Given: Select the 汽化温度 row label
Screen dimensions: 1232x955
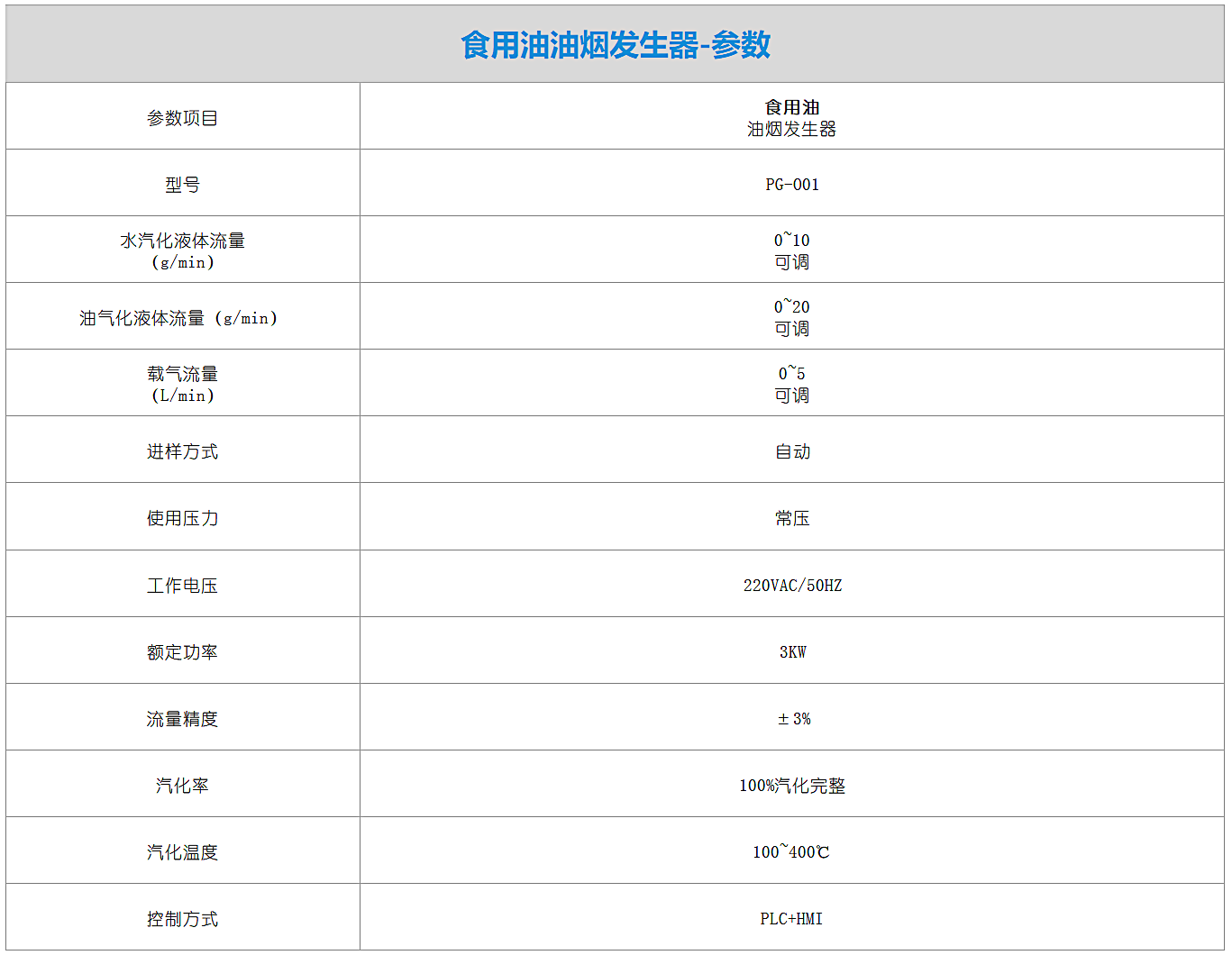Looking at the screenshot, I should tap(183, 852).
